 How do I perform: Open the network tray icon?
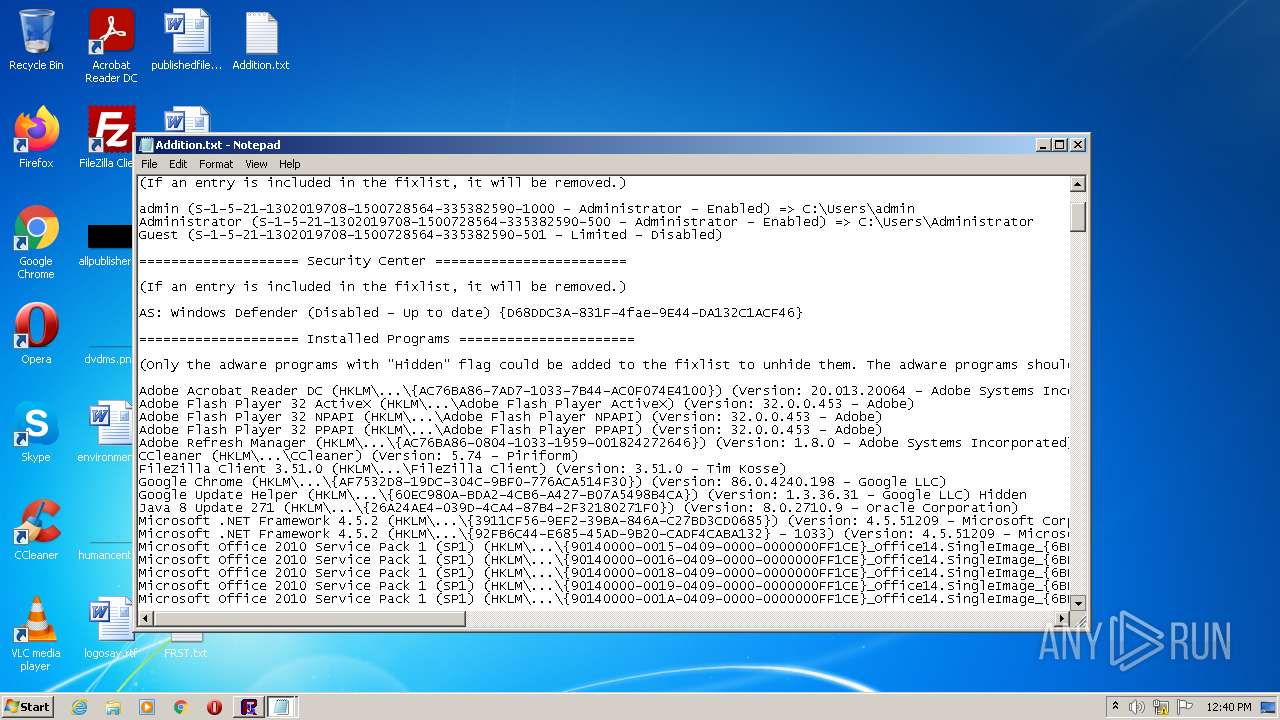coord(1161,706)
